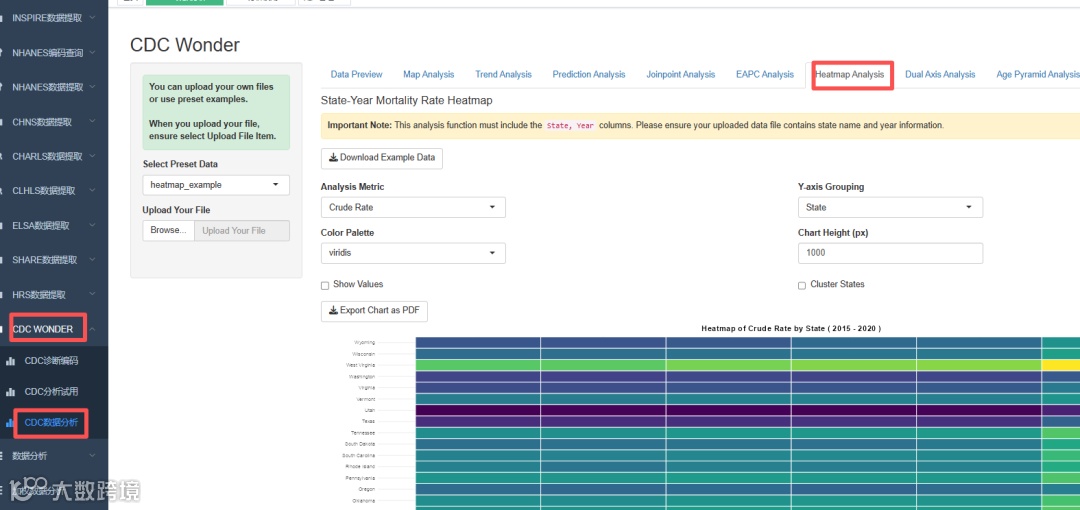Select the Heatmap Analysis tab
Screen dimensions: 1080x510
(849, 74)
